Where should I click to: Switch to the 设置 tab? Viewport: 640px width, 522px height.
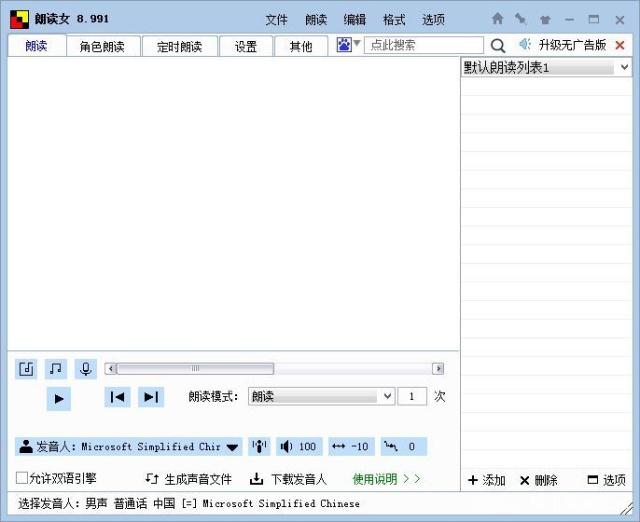pyautogui.click(x=246, y=46)
